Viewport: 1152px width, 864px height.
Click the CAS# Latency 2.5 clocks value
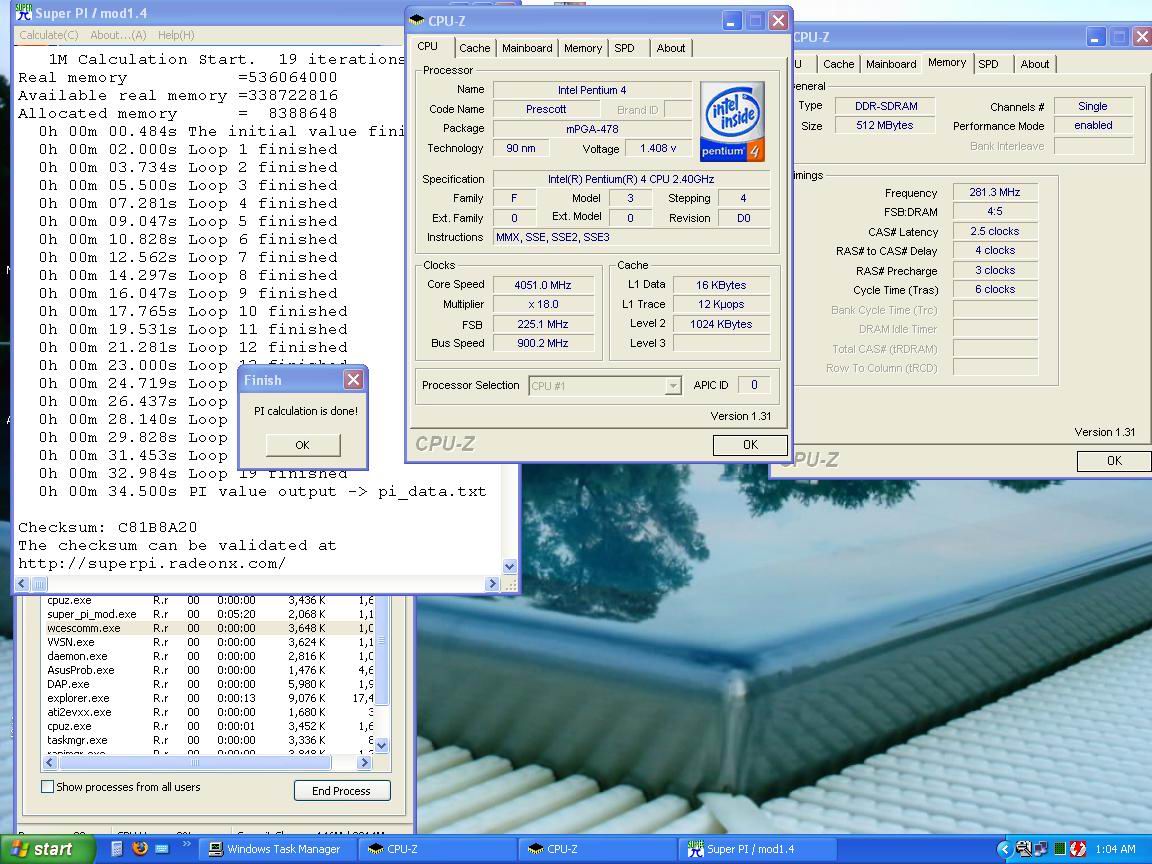click(995, 231)
